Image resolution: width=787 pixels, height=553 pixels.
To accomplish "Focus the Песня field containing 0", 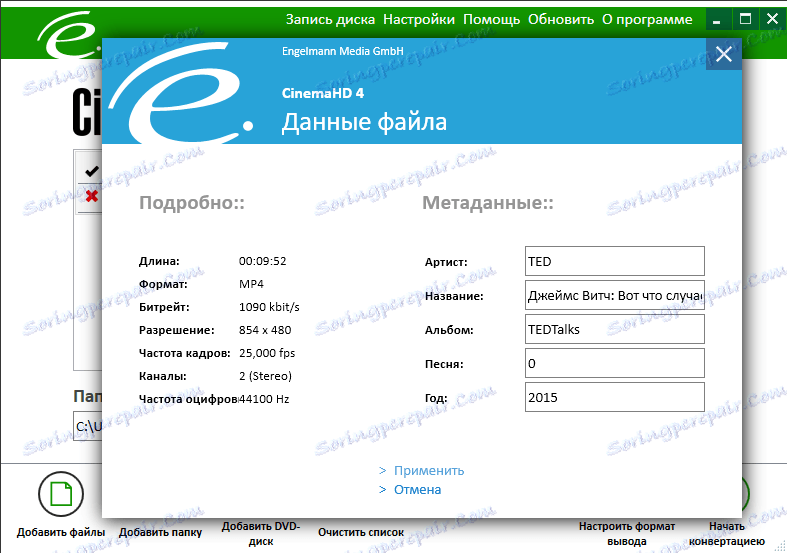I will point(614,363).
